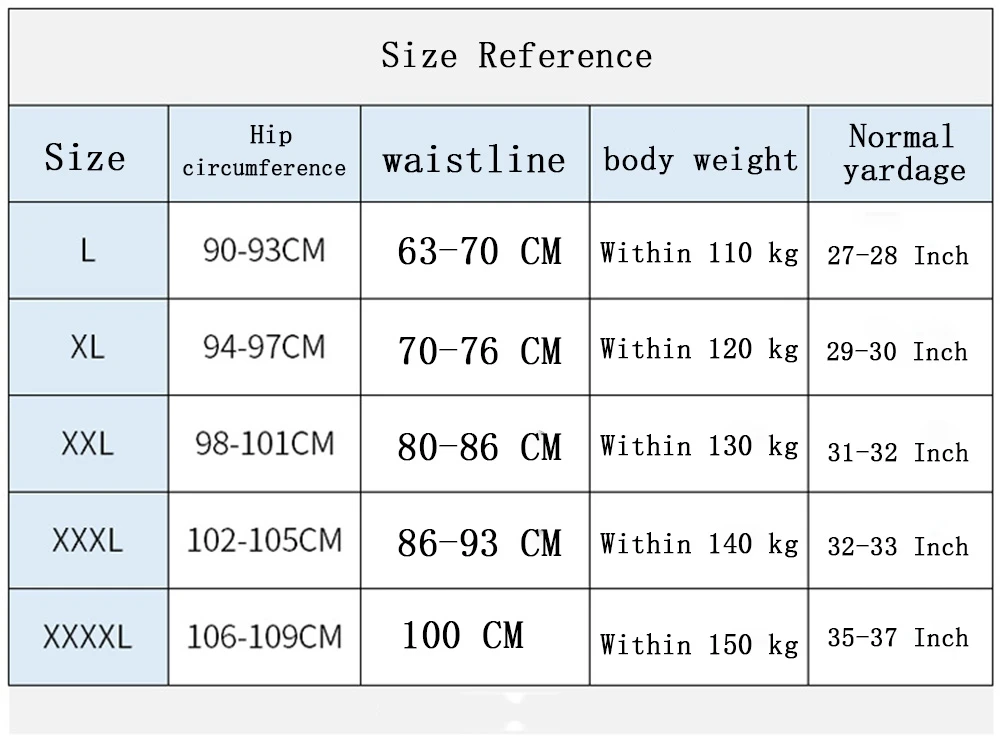Select the 63-70 CM waistline cell

coord(479,251)
